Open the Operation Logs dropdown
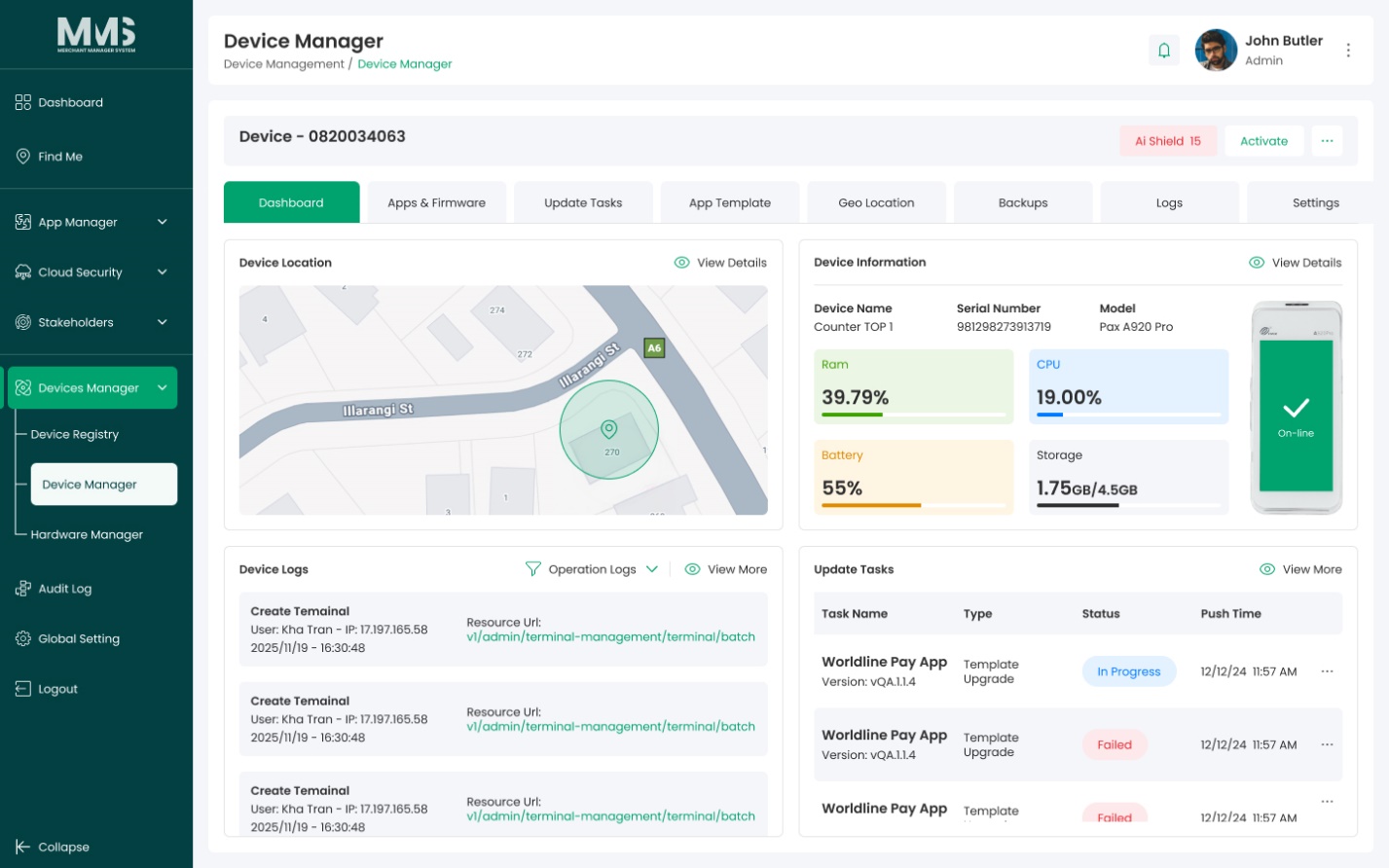The image size is (1389, 868). pos(603,569)
